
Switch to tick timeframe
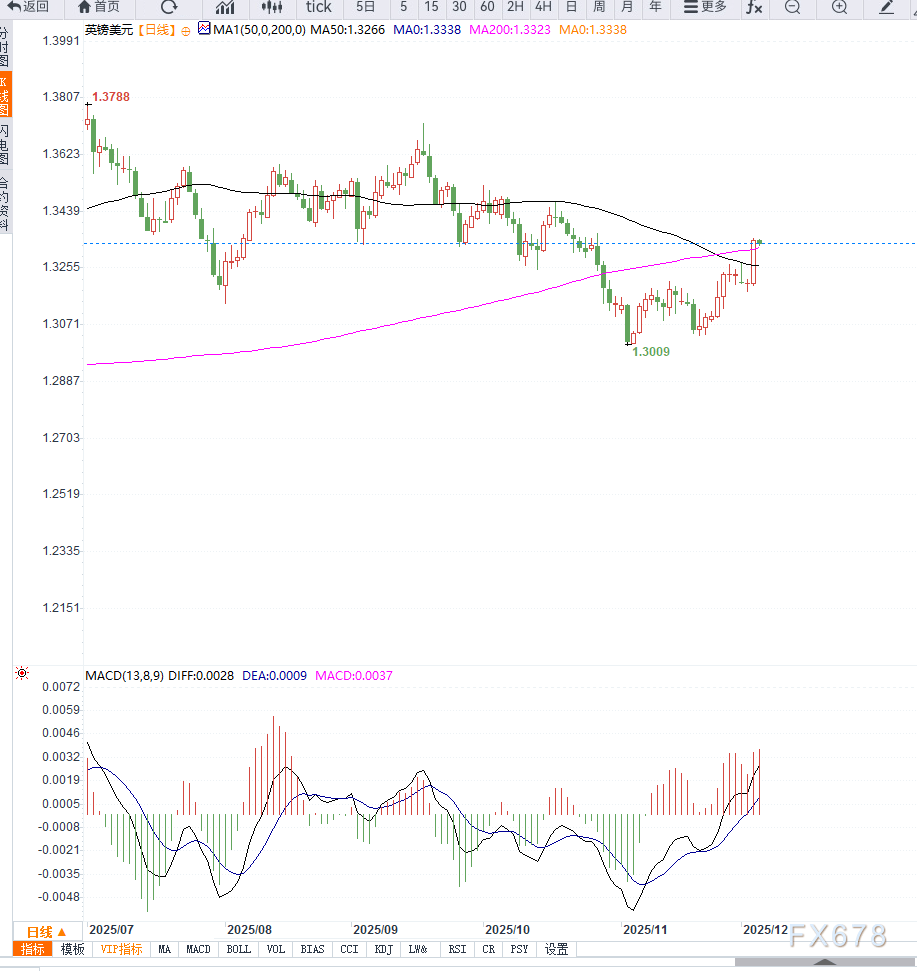point(319,7)
